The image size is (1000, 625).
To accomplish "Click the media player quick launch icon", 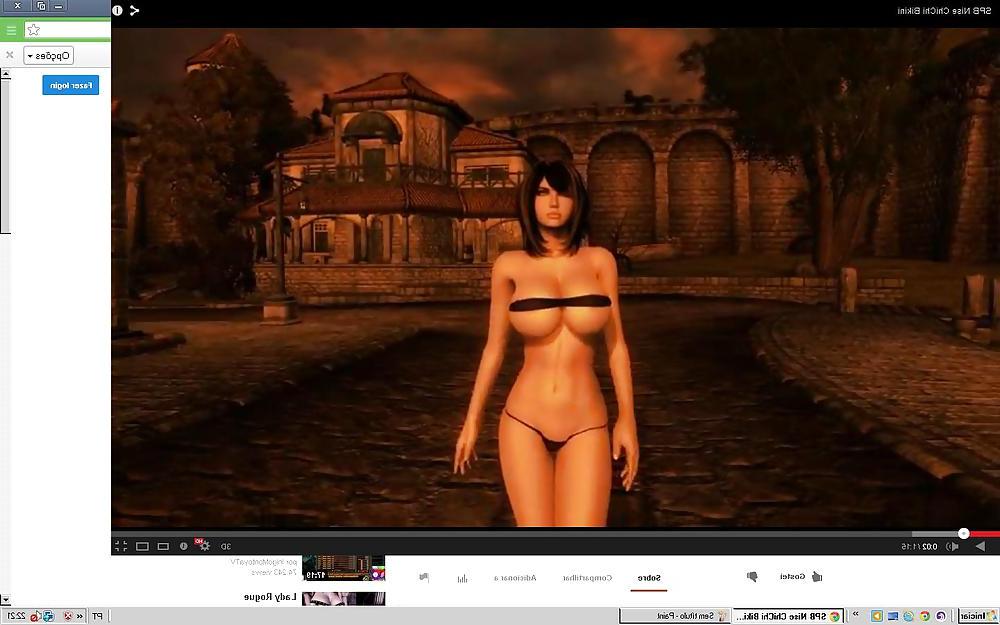I will [x=877, y=616].
